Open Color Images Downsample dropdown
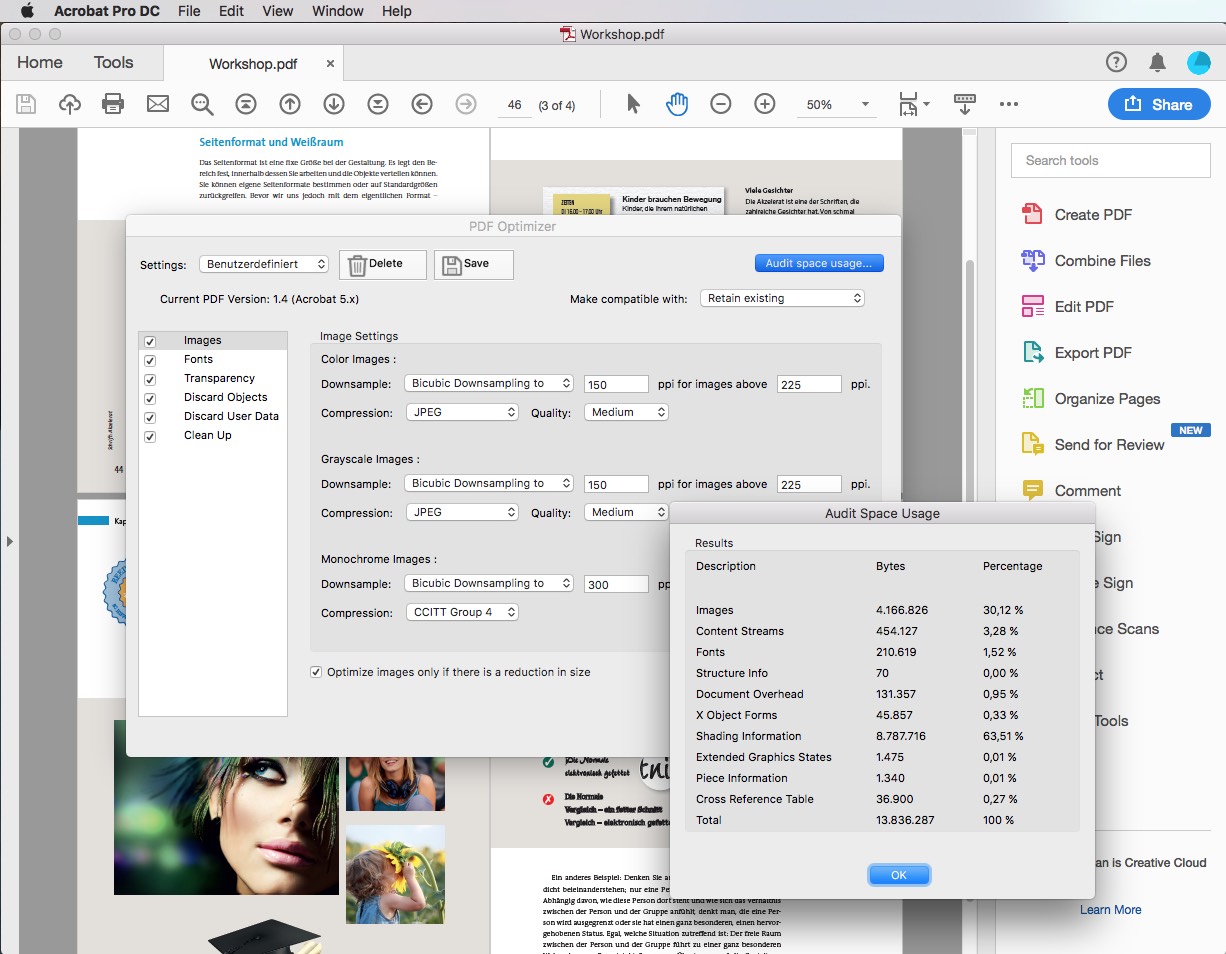The height and width of the screenshot is (954, 1226). (x=489, y=383)
